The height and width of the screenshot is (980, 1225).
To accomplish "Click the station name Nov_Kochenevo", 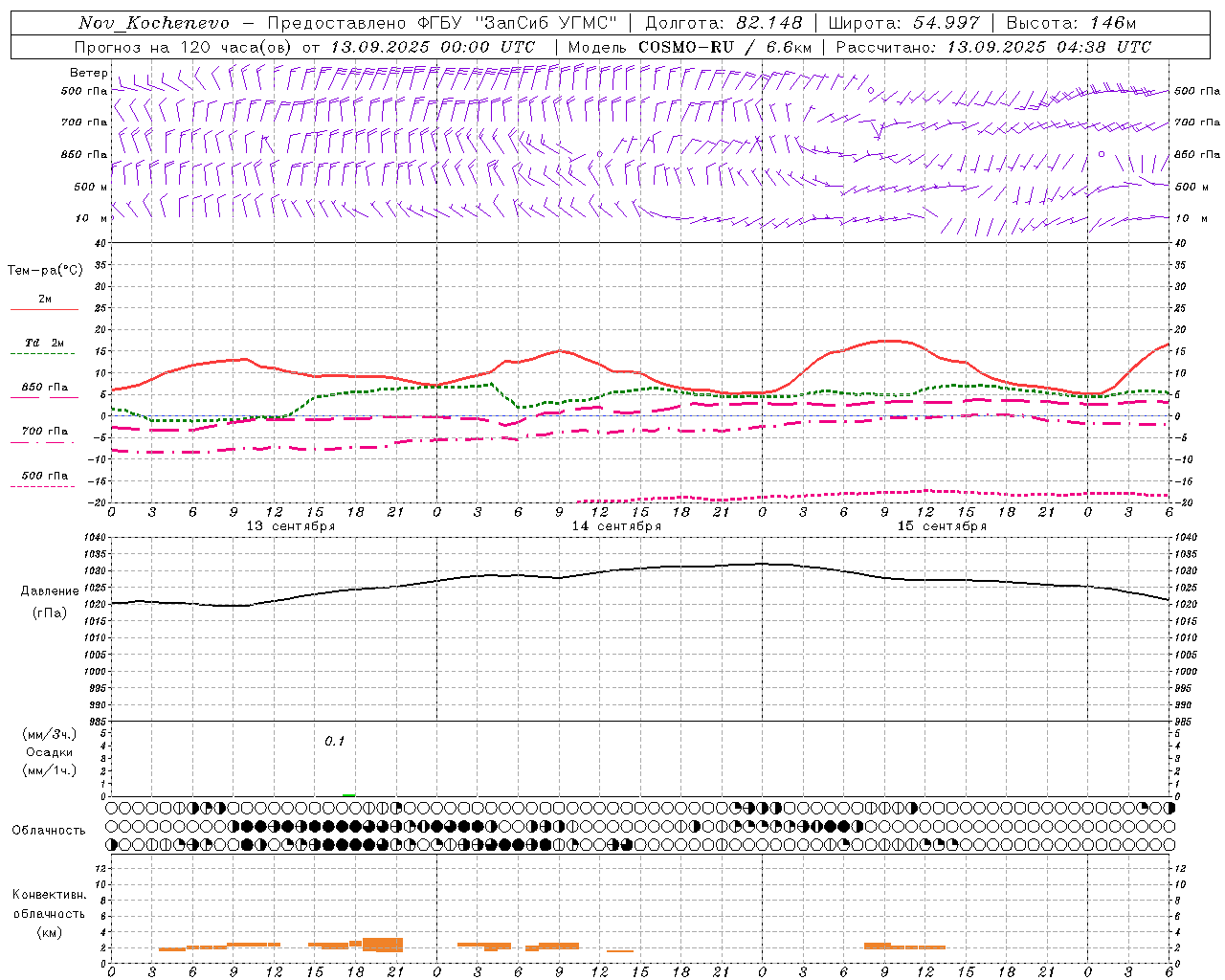I will 154,23.
